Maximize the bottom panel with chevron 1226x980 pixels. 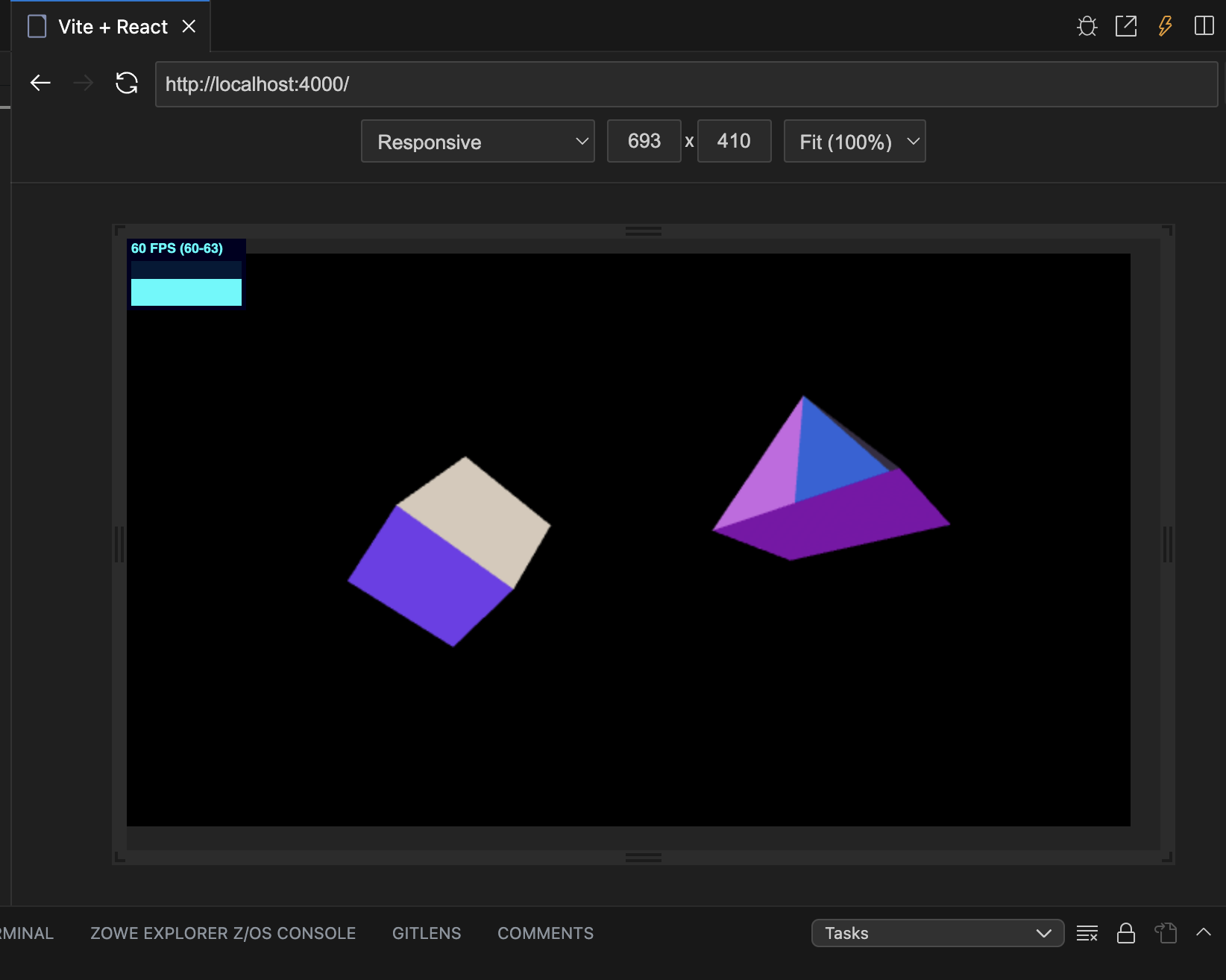click(1204, 932)
